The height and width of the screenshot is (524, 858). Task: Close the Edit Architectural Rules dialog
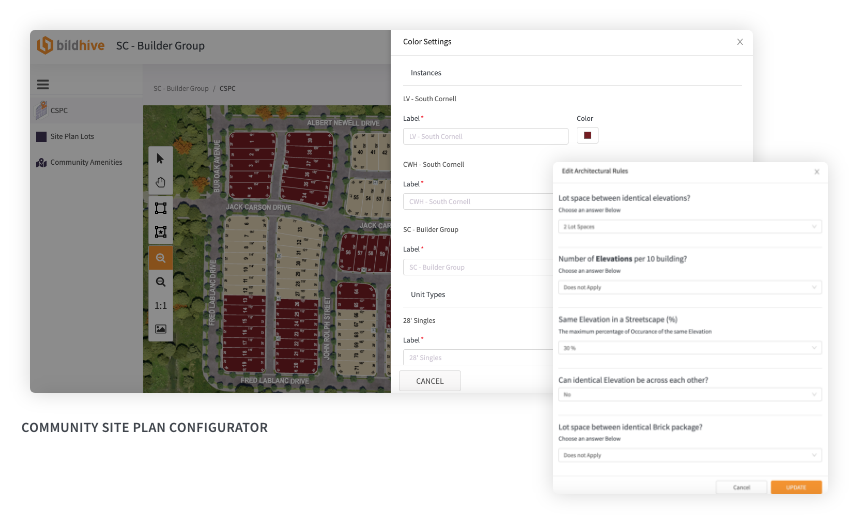coord(816,172)
